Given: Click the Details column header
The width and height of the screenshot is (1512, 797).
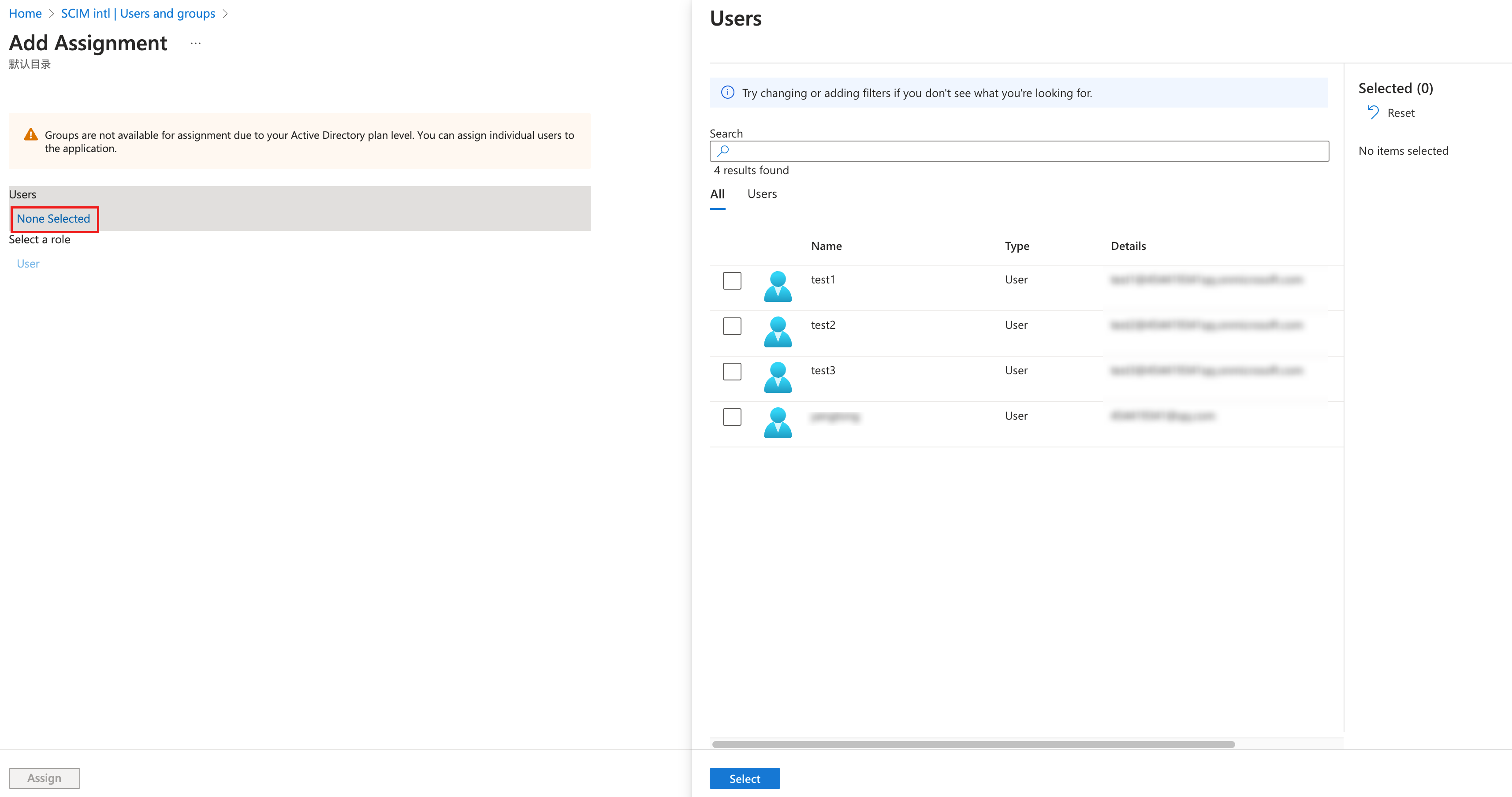Looking at the screenshot, I should (1128, 246).
